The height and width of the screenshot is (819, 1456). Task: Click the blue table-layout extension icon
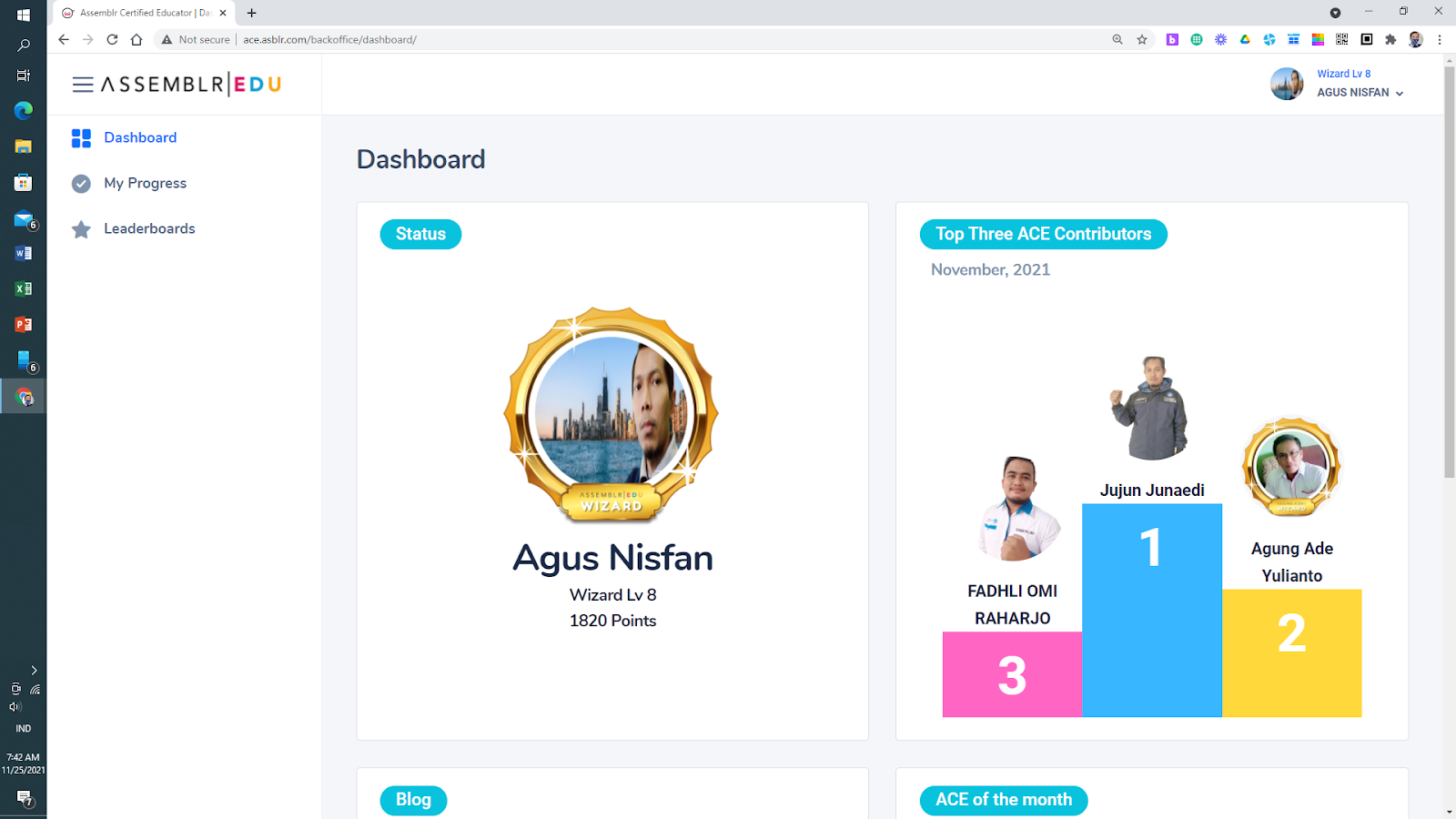[x=1293, y=39]
